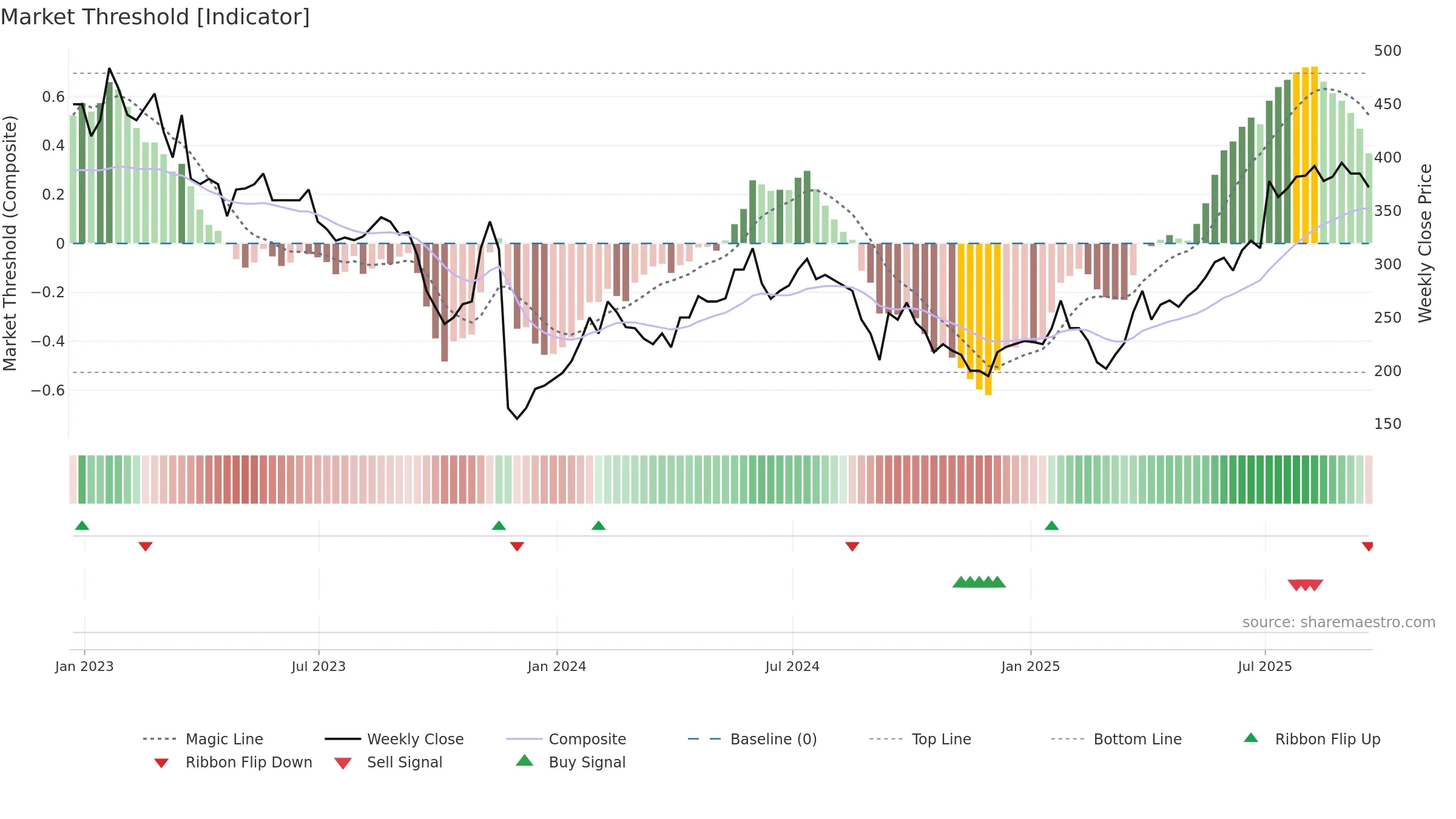Toggle the Sell Signal legend entry
Image resolution: width=1456 pixels, height=819 pixels.
tap(388, 762)
